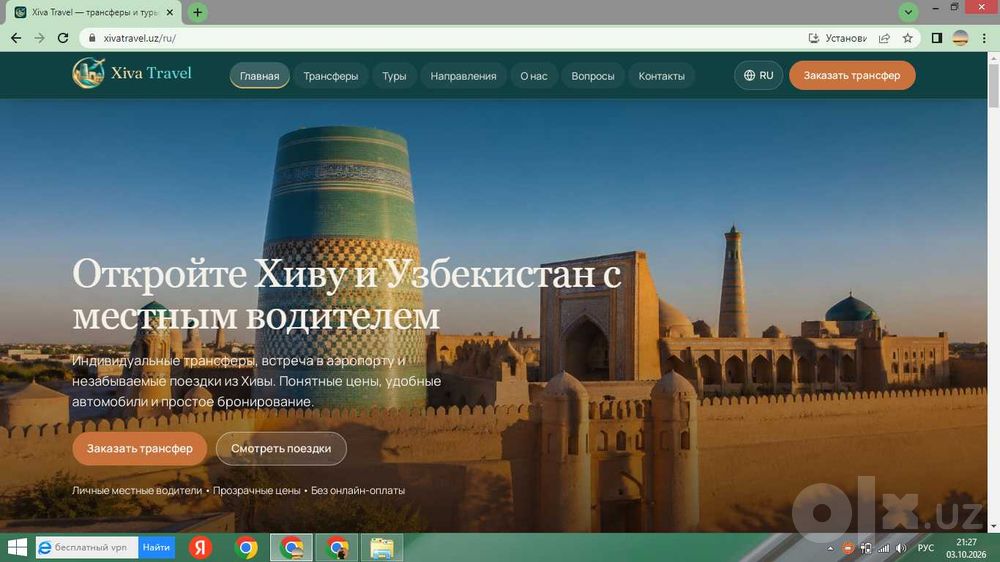Go to the Вопросы page

pos(592,76)
